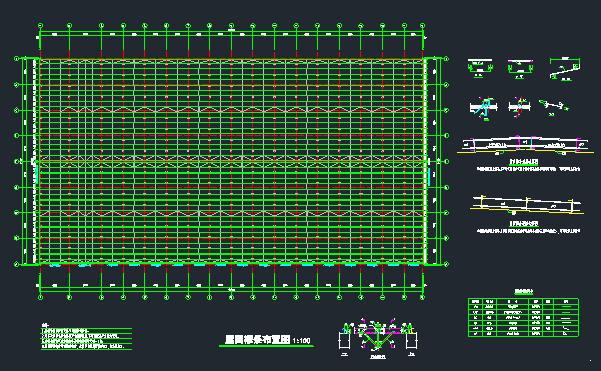Click the long purlin splice elevation detail
This screenshot has height=371, width=601.
[x=525, y=145]
